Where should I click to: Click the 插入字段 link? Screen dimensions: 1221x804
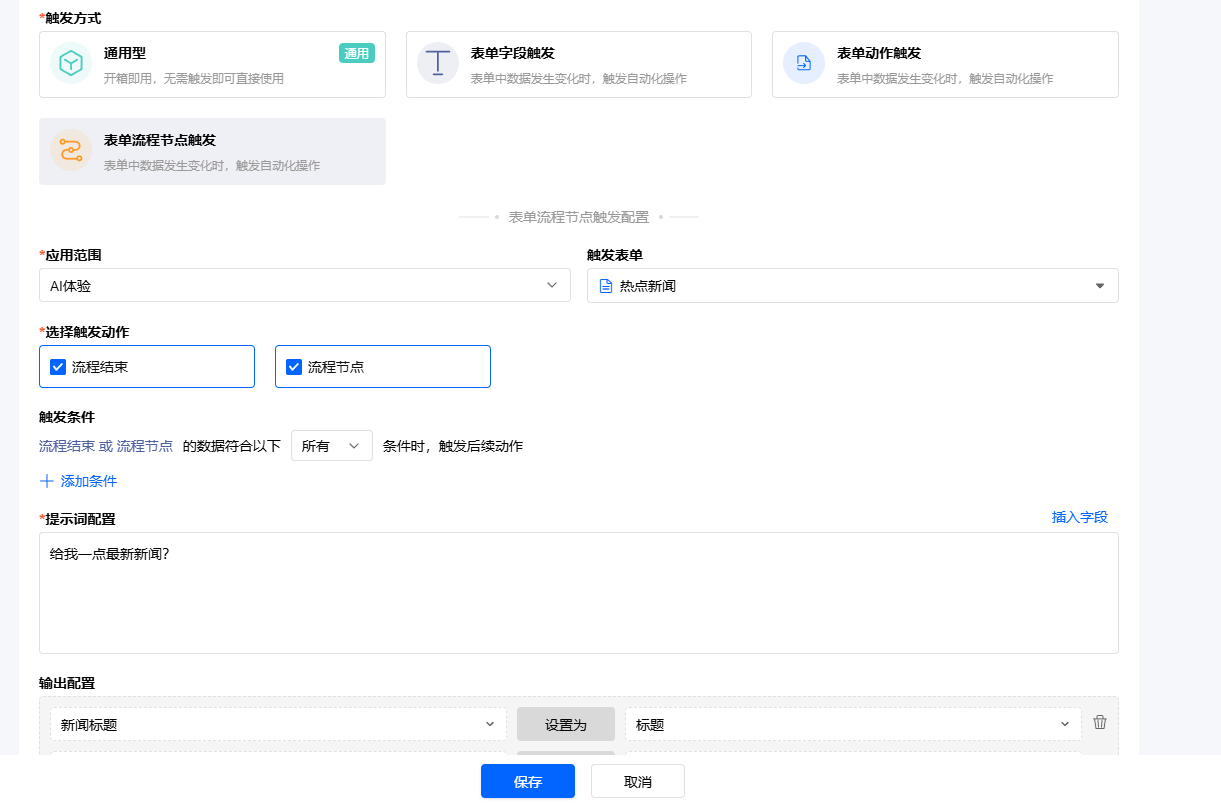pyautogui.click(x=1080, y=517)
